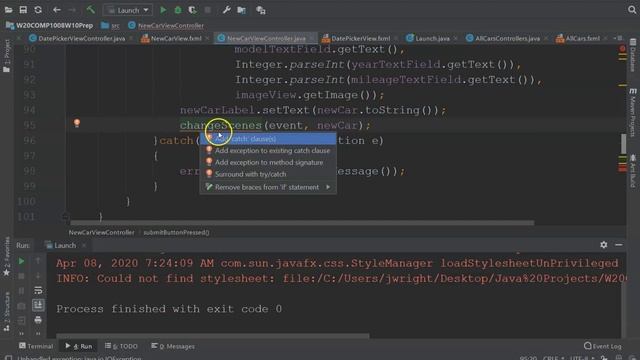Open settings via the wrench icon
640x360 pixels.
[227, 10]
